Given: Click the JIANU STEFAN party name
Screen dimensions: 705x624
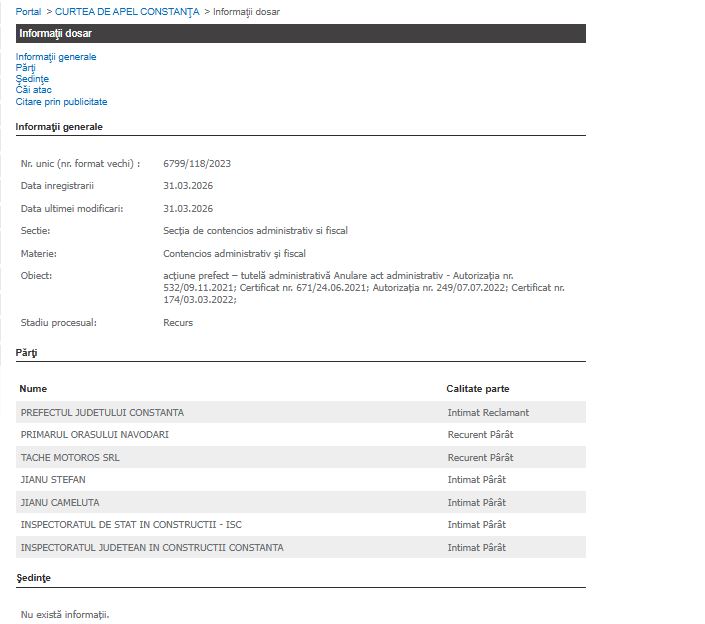Looking at the screenshot, I should click(x=53, y=480).
